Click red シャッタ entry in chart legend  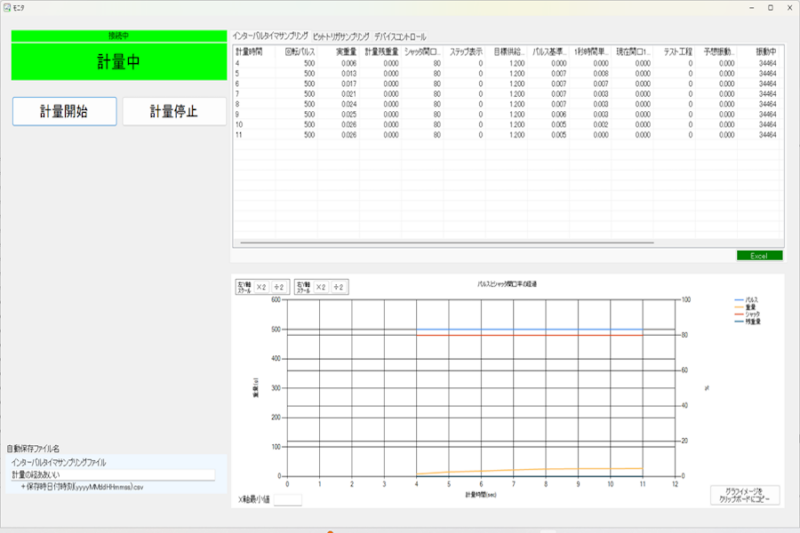click(747, 314)
